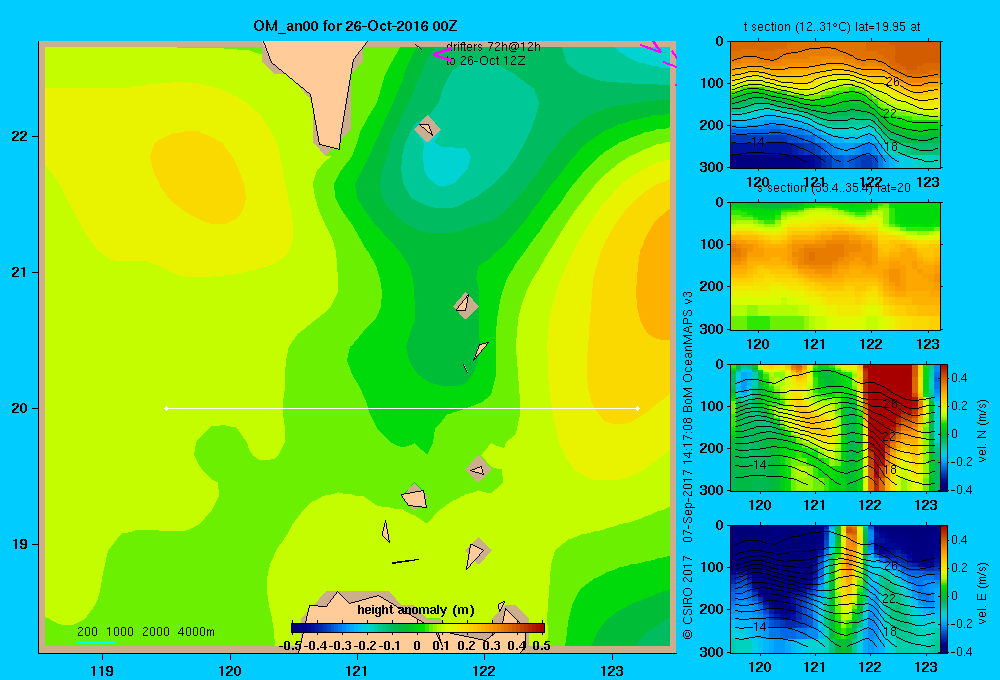Image resolution: width=1000 pixels, height=680 pixels.
Task: Click the "26" isotherm label in temperature section
Action: click(x=892, y=82)
